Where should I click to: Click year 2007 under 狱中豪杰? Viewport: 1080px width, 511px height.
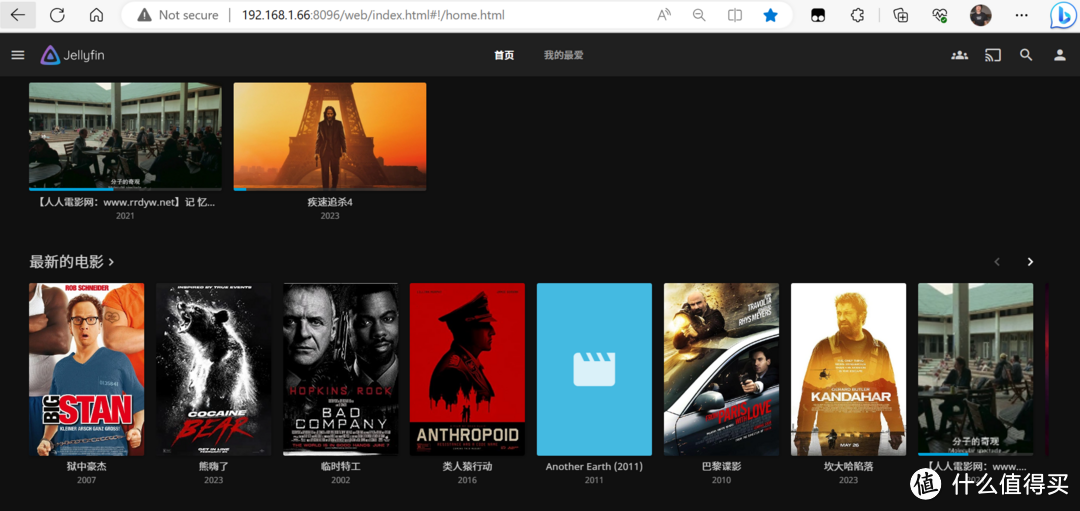pyautogui.click(x=87, y=480)
